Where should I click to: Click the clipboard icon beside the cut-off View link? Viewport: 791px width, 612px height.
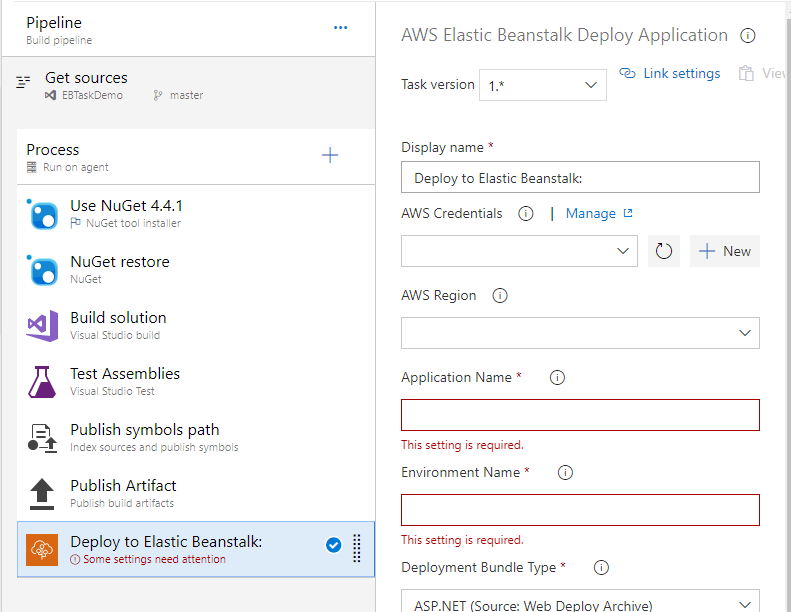tap(746, 74)
